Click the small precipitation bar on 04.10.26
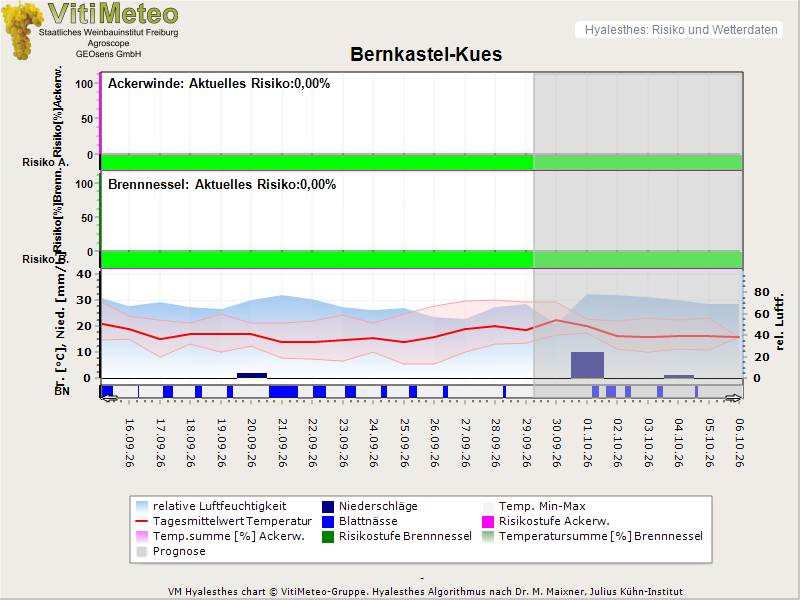 pyautogui.click(x=679, y=377)
